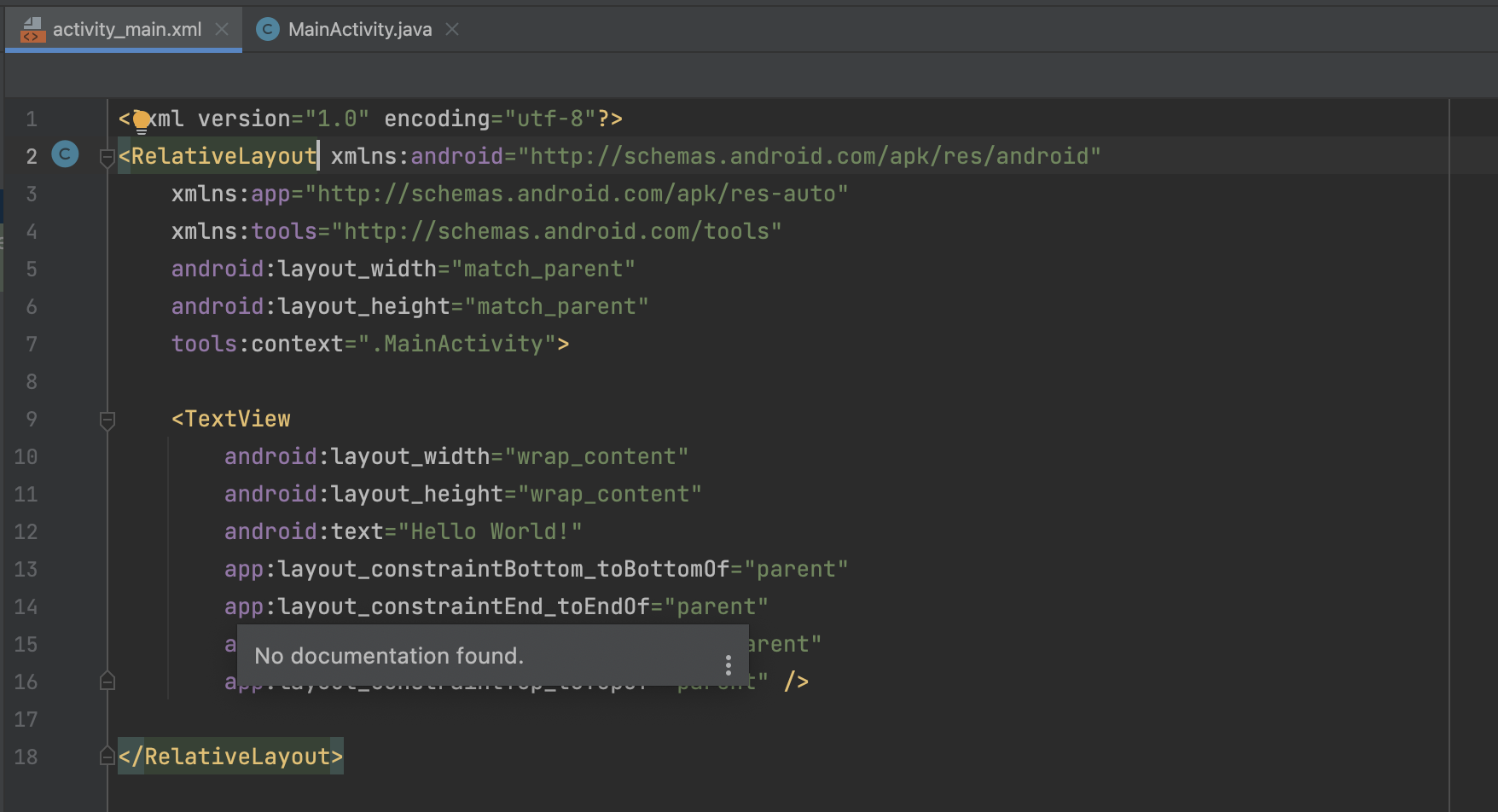Click the lightbulb quick-fix icon on line 1

[142, 121]
